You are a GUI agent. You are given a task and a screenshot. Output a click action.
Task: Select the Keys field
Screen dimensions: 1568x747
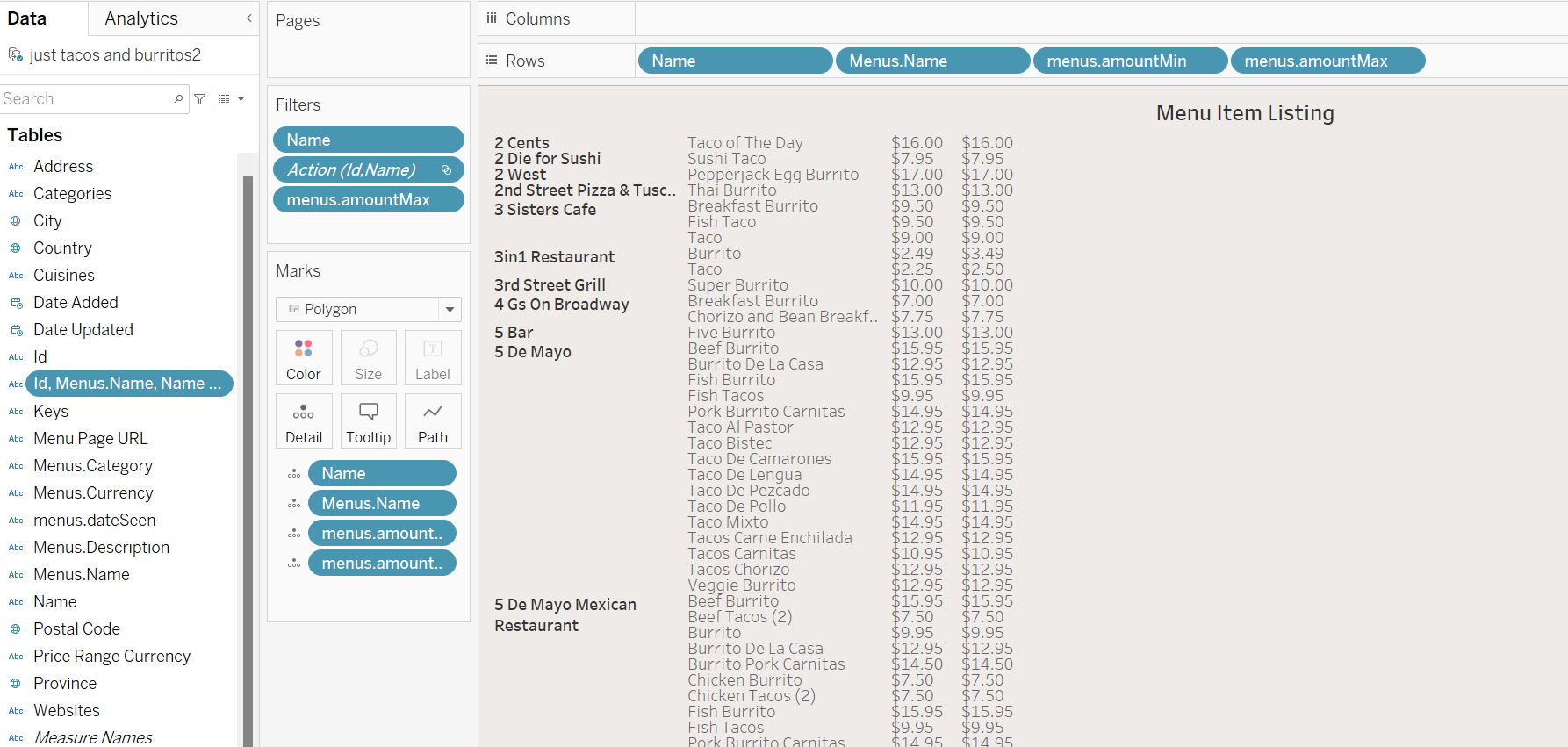click(x=51, y=412)
